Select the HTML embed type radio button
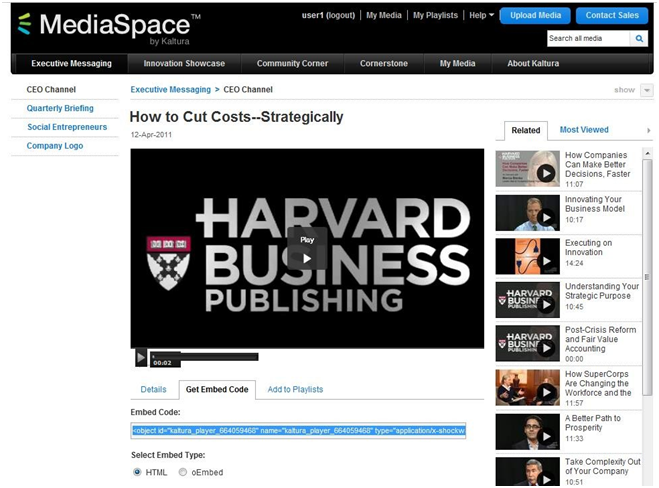 pos(137,472)
